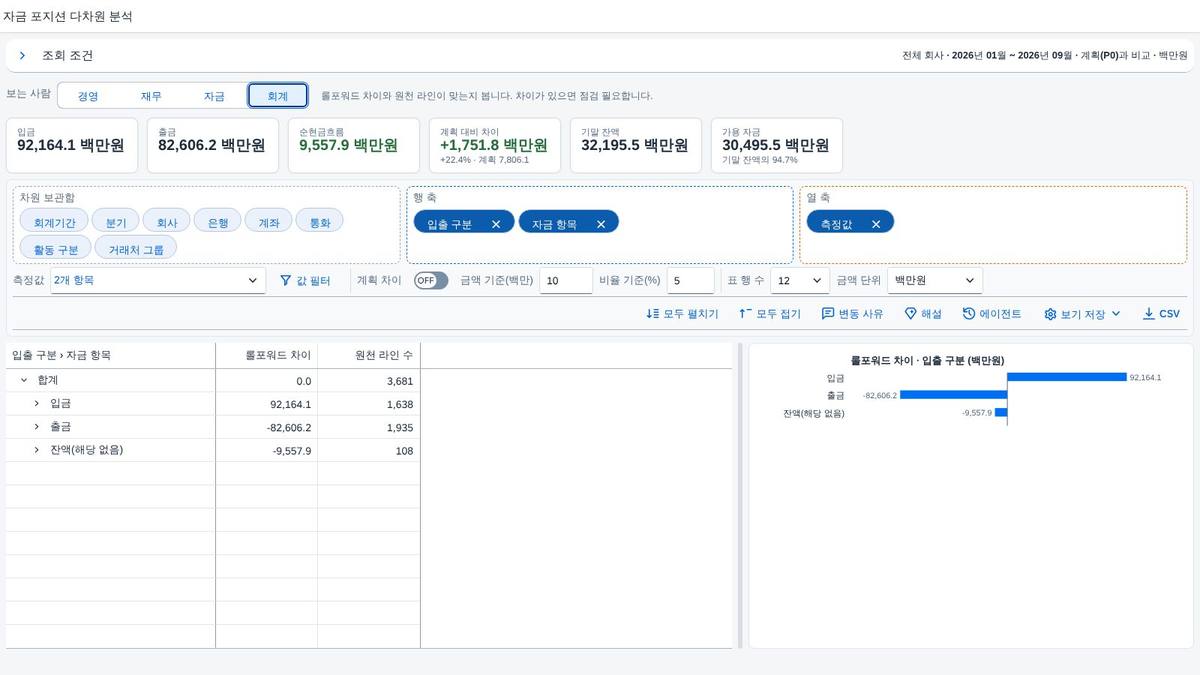Click the 출금 82,606.2 백만원 KPI card
This screenshot has width=1200, height=675.
[212, 145]
